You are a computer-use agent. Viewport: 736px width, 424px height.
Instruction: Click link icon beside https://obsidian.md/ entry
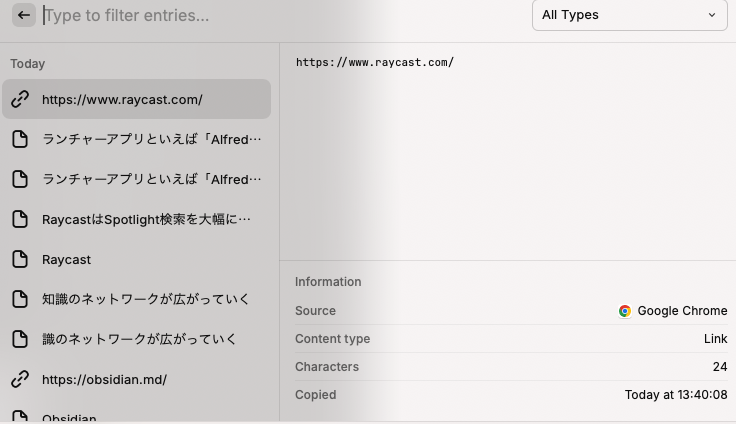tap(20, 379)
